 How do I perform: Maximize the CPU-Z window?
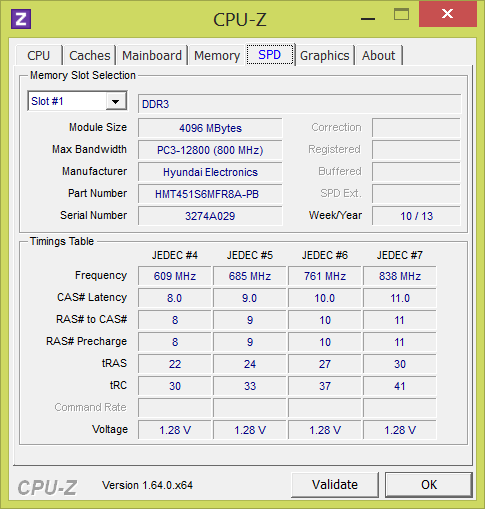click(x=401, y=15)
